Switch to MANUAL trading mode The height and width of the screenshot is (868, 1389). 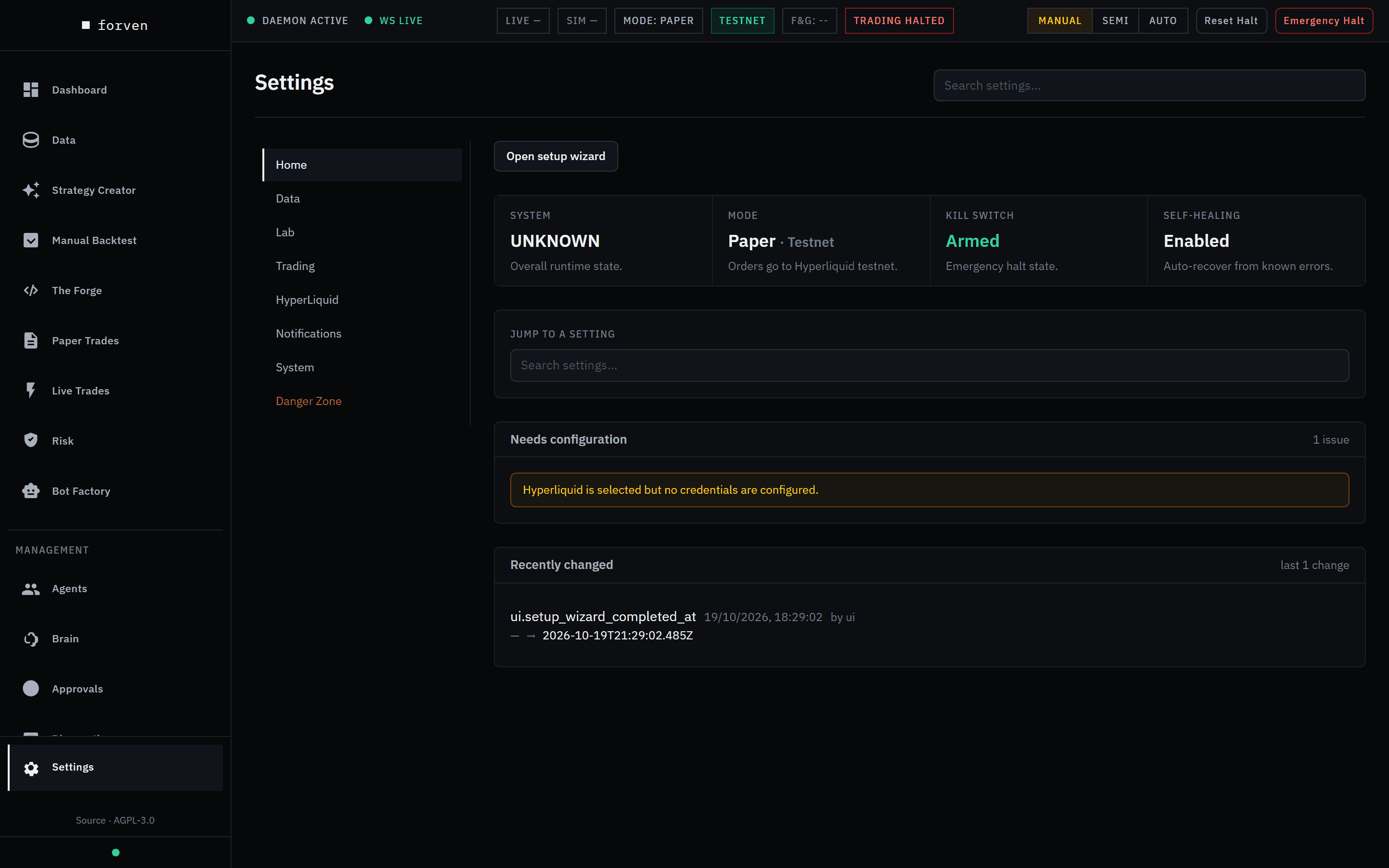click(x=1060, y=21)
